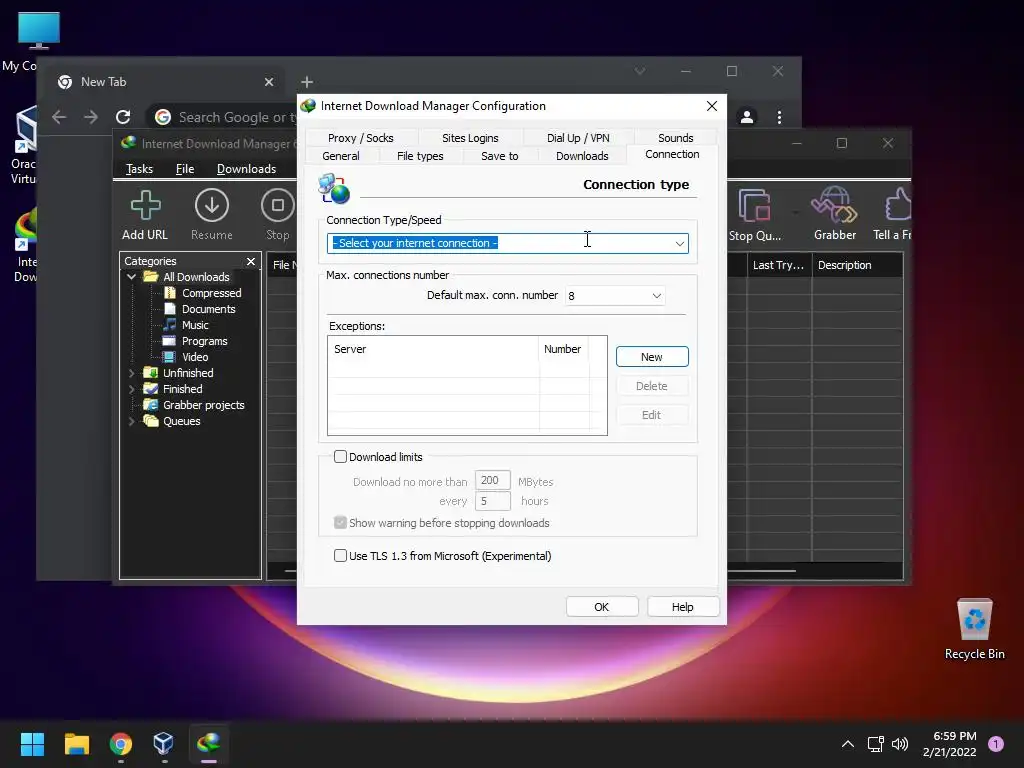Click the Number column header in Exceptions
Viewport: 1024px width, 768px height.
pyautogui.click(x=563, y=349)
